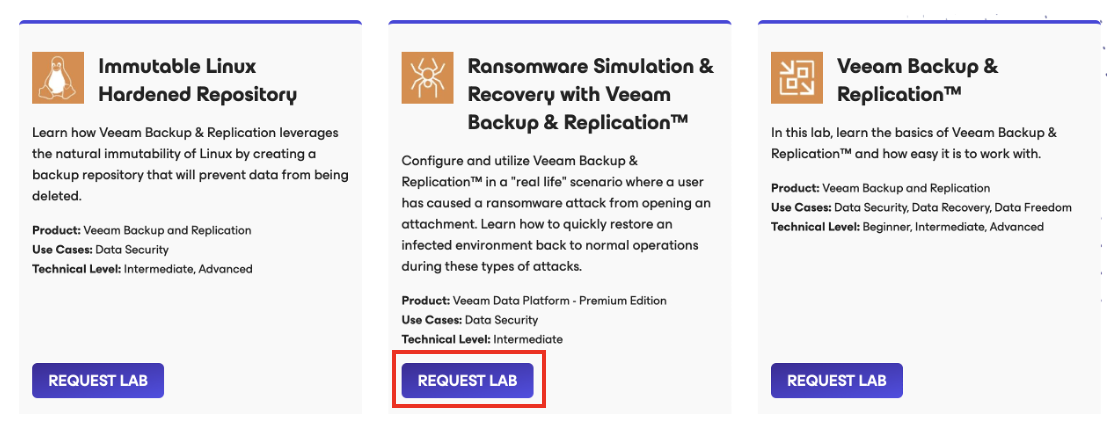This screenshot has height=428, width=1116.
Task: Click the Linux immutability description paragraph
Action: pos(191,165)
